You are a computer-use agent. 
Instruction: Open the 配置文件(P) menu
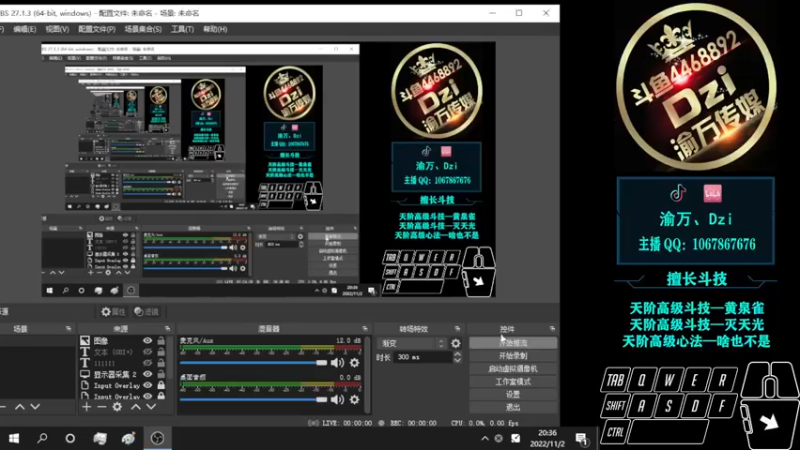tap(96, 29)
